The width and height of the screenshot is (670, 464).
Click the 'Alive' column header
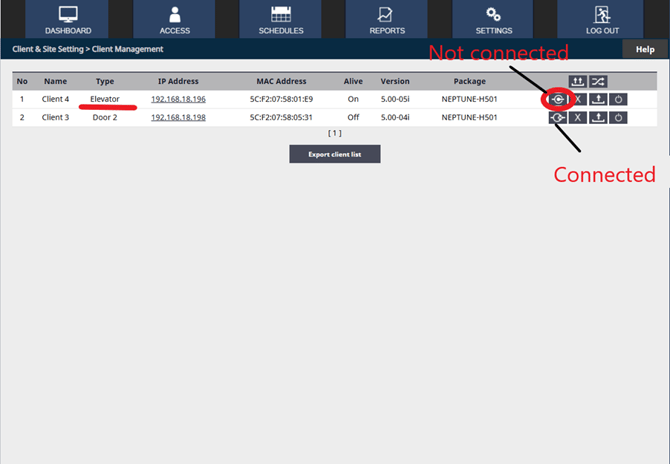point(353,81)
